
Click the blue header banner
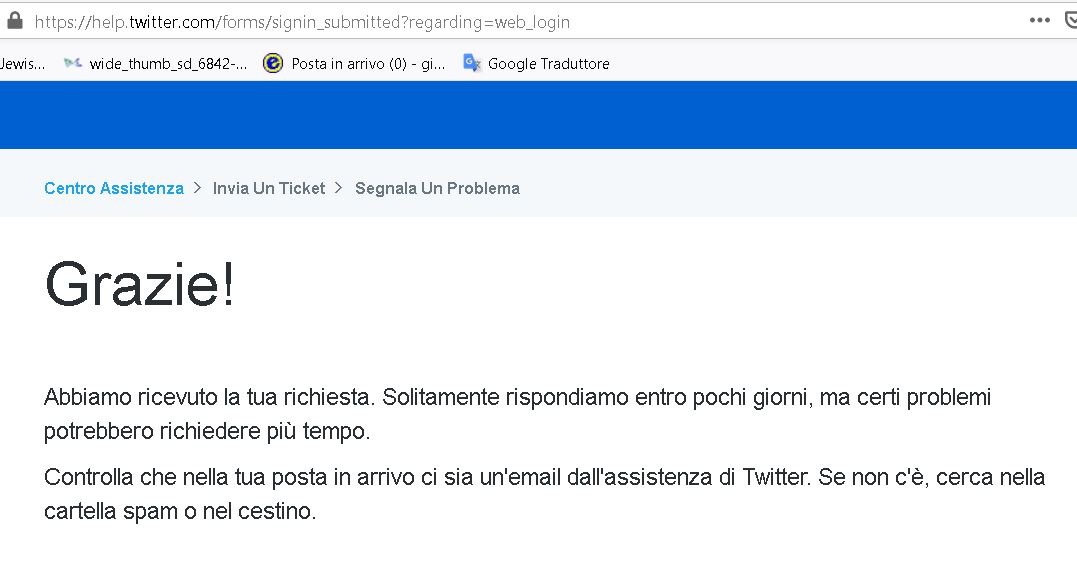(x=538, y=115)
